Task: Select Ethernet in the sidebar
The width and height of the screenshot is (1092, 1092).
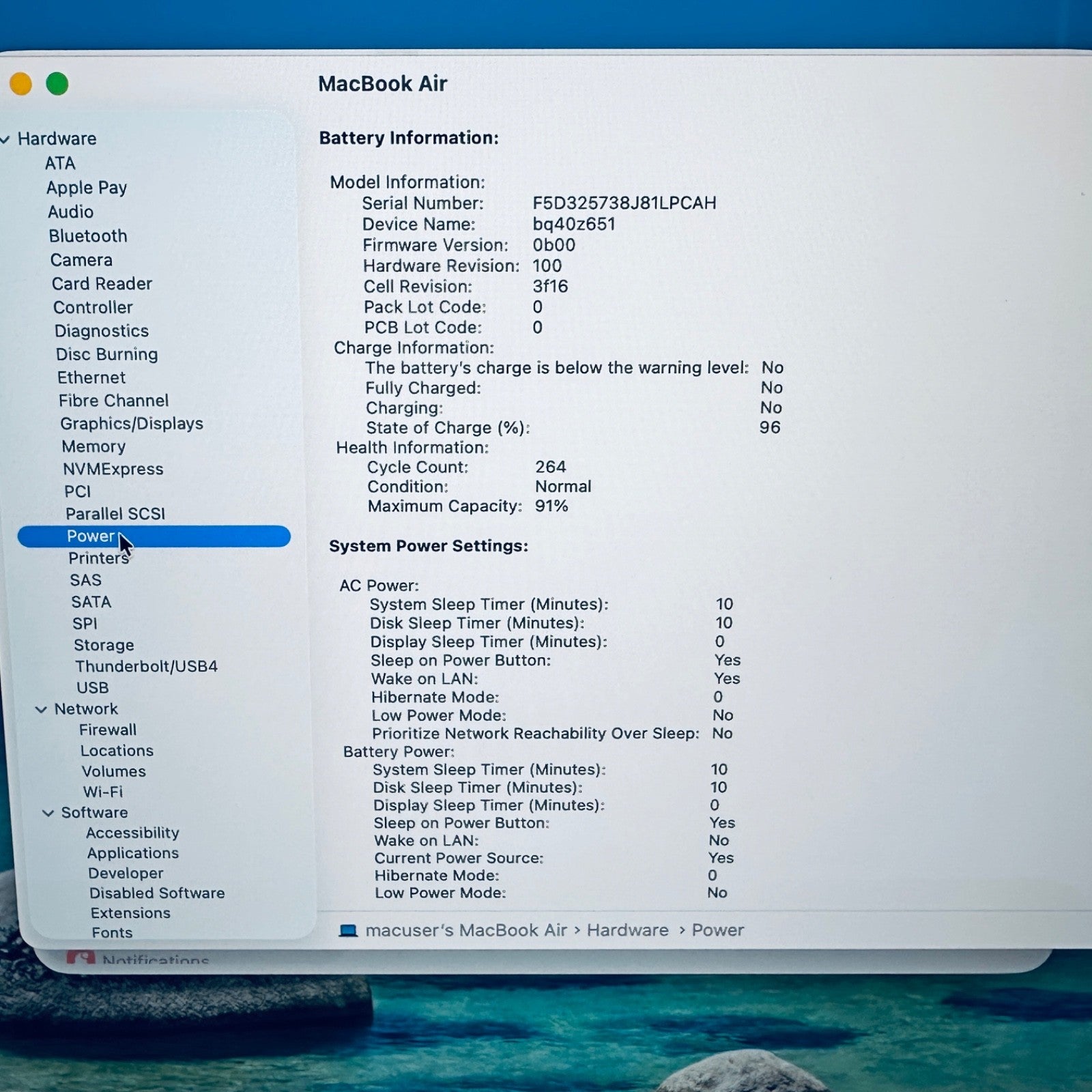Action: click(x=91, y=377)
